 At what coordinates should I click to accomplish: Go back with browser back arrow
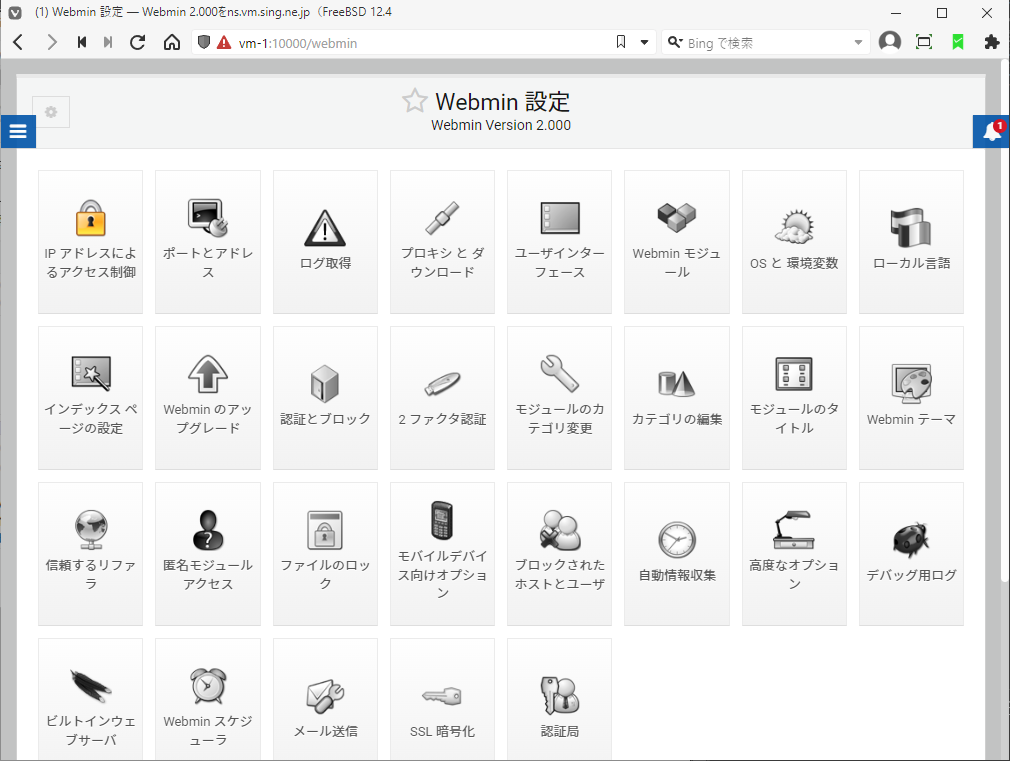pos(18,43)
